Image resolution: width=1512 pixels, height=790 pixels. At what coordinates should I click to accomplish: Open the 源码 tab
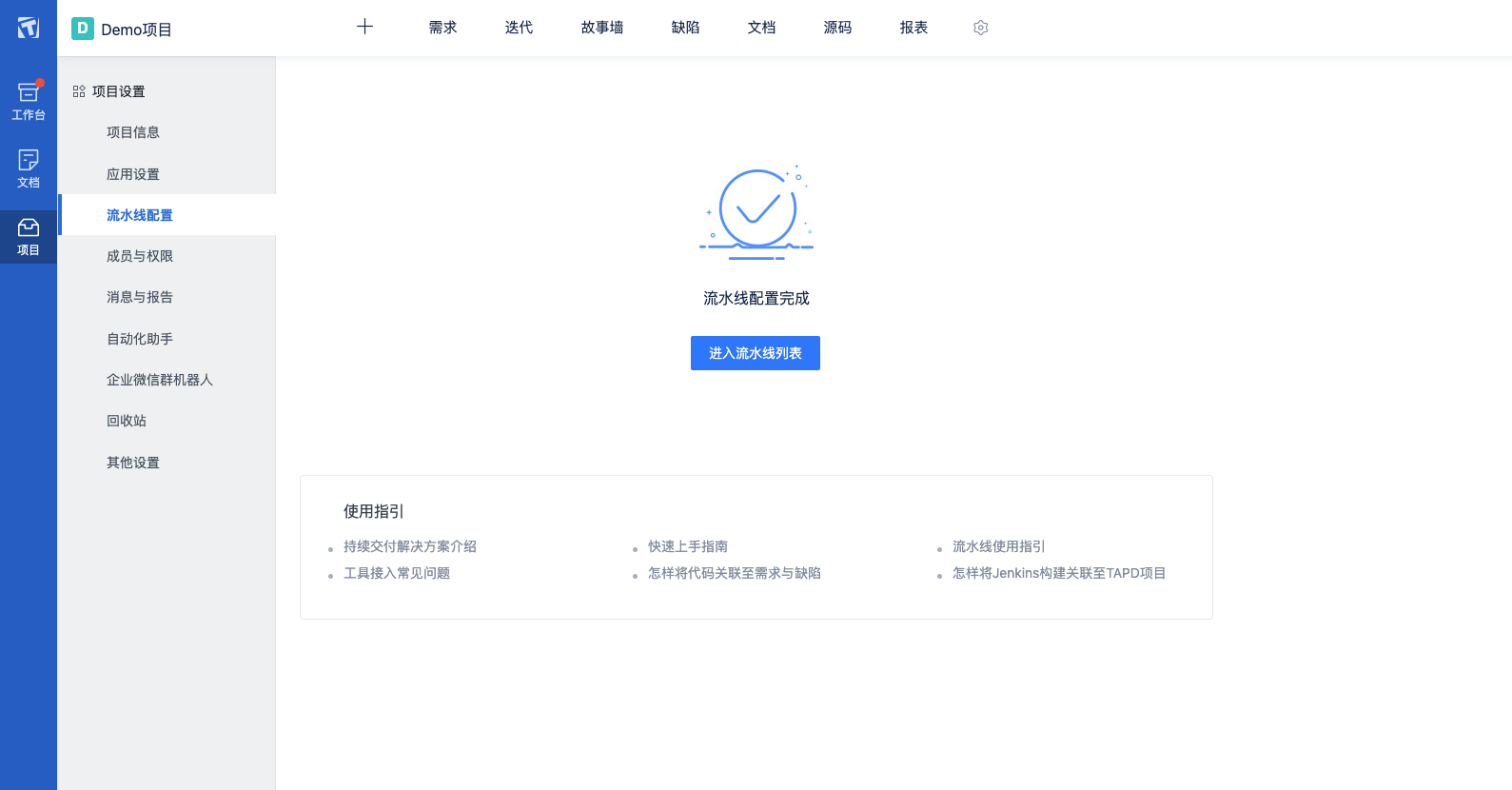(x=837, y=28)
